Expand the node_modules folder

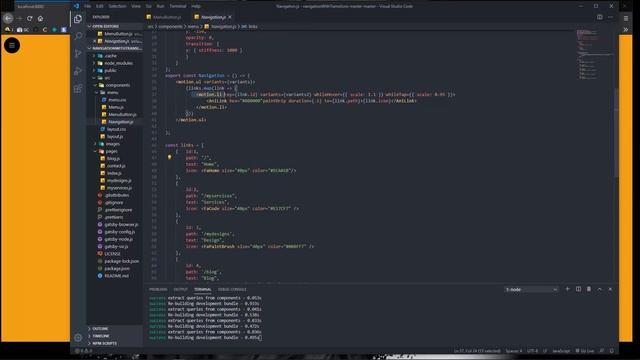(118, 63)
